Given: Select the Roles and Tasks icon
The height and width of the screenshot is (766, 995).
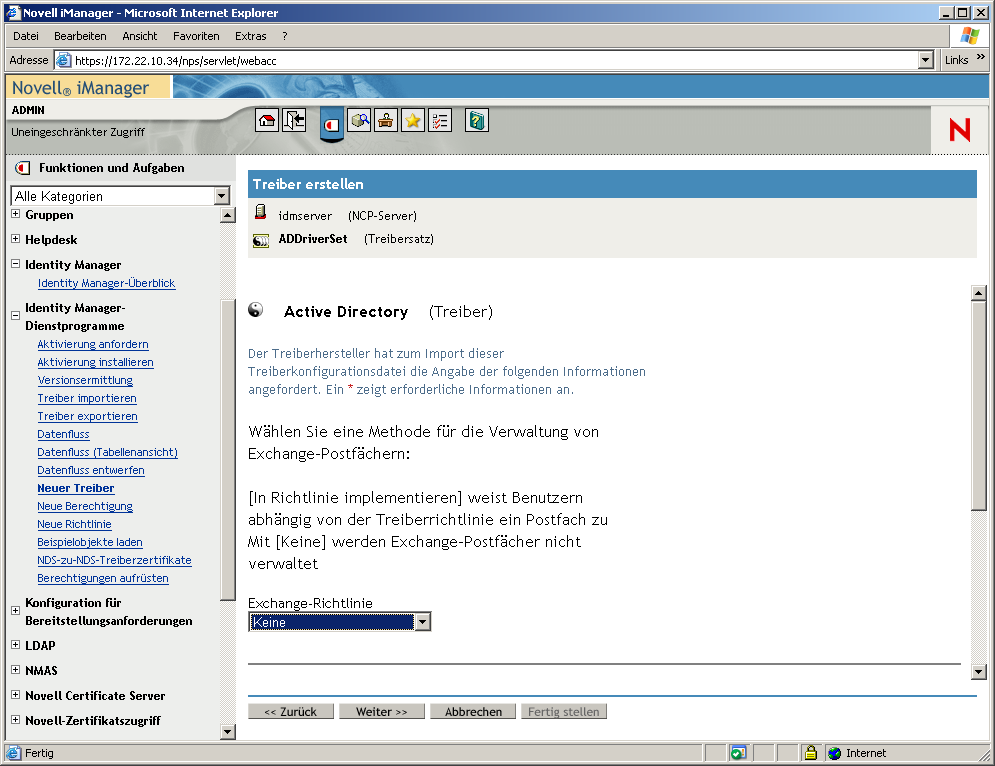Looking at the screenshot, I should click(x=331, y=121).
